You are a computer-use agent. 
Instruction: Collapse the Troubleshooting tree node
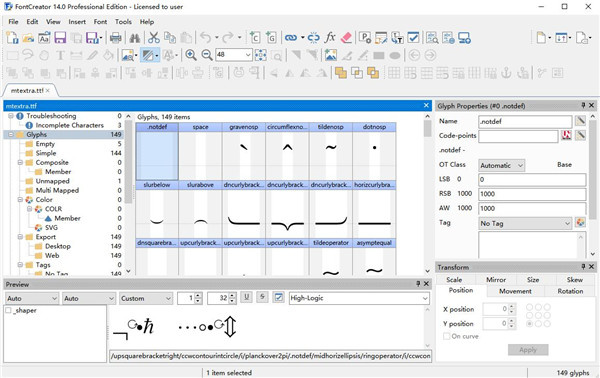(x=11, y=116)
